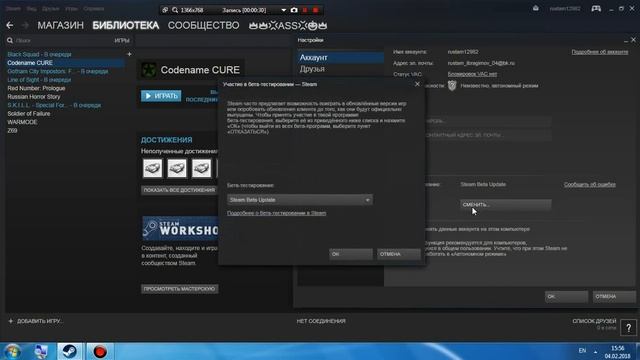640x360 pixels.
Task: Click the red recorder taskbar icon
Action: point(100,351)
